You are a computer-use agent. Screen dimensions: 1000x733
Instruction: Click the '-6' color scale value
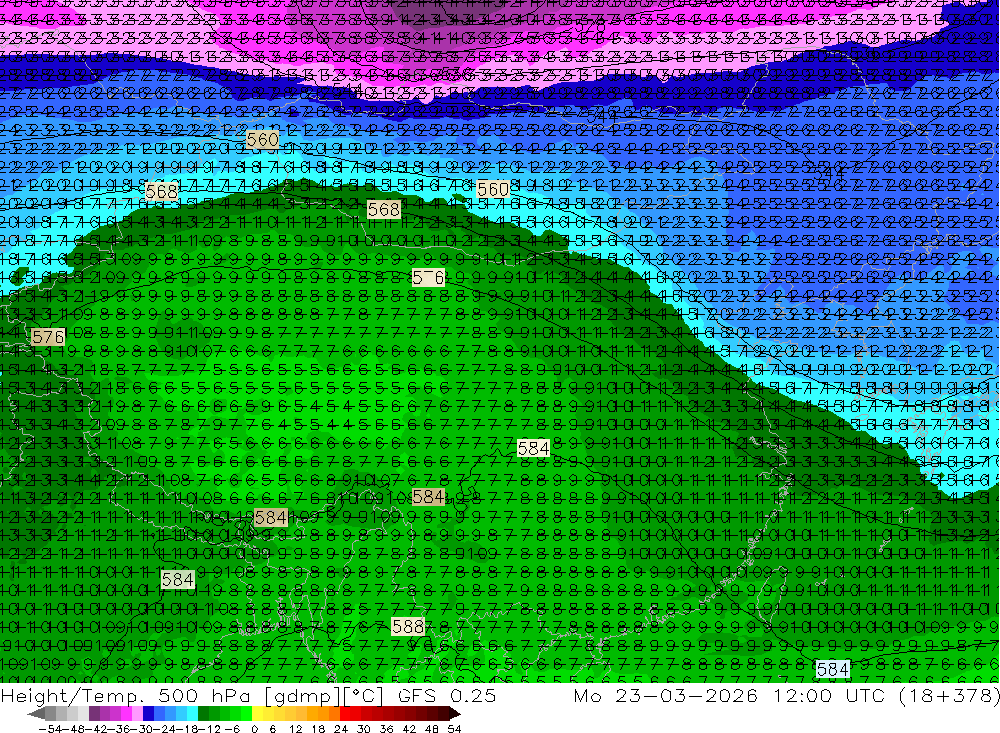pyautogui.click(x=232, y=729)
